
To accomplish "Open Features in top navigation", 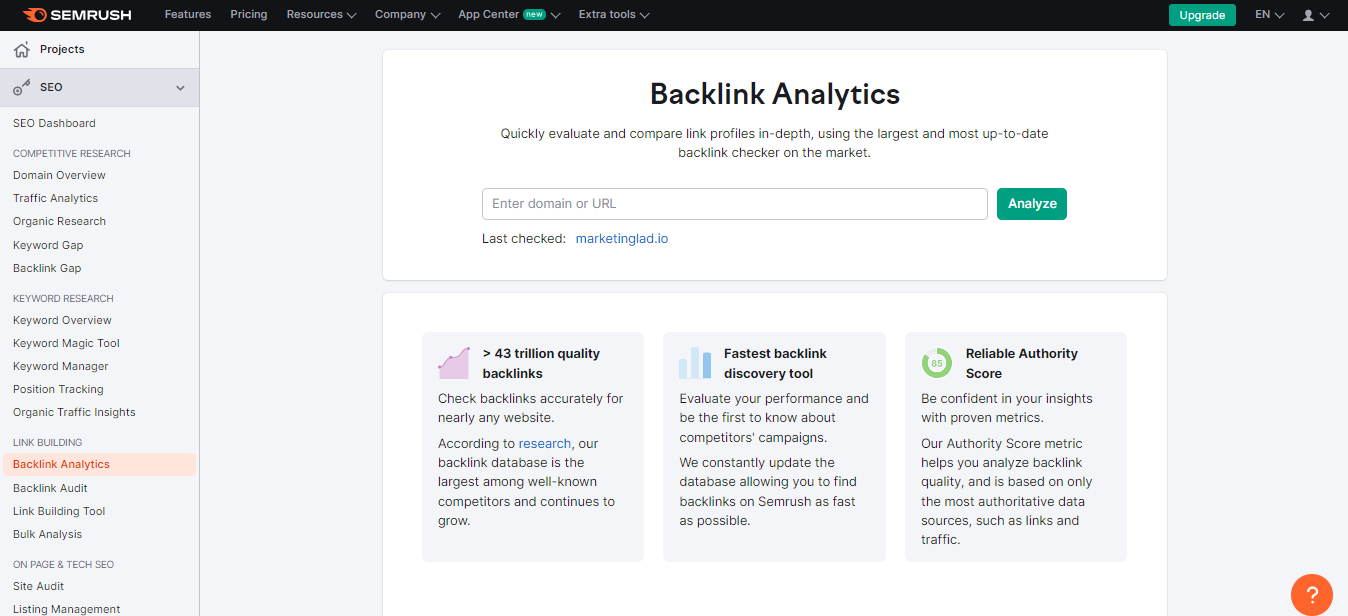I will tap(188, 15).
